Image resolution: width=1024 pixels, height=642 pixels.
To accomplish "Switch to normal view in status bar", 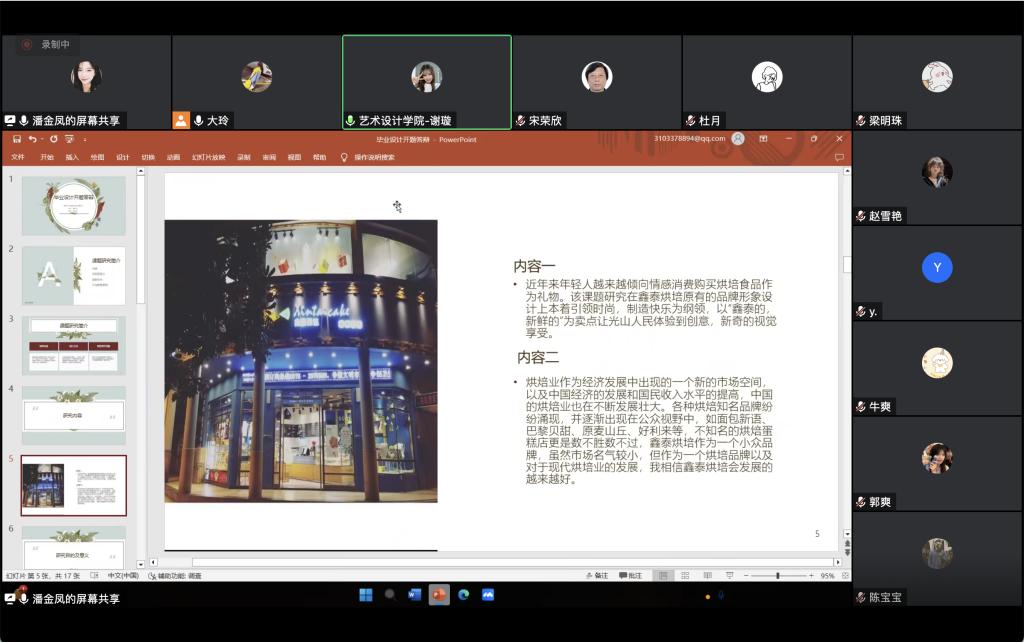I will [663, 576].
